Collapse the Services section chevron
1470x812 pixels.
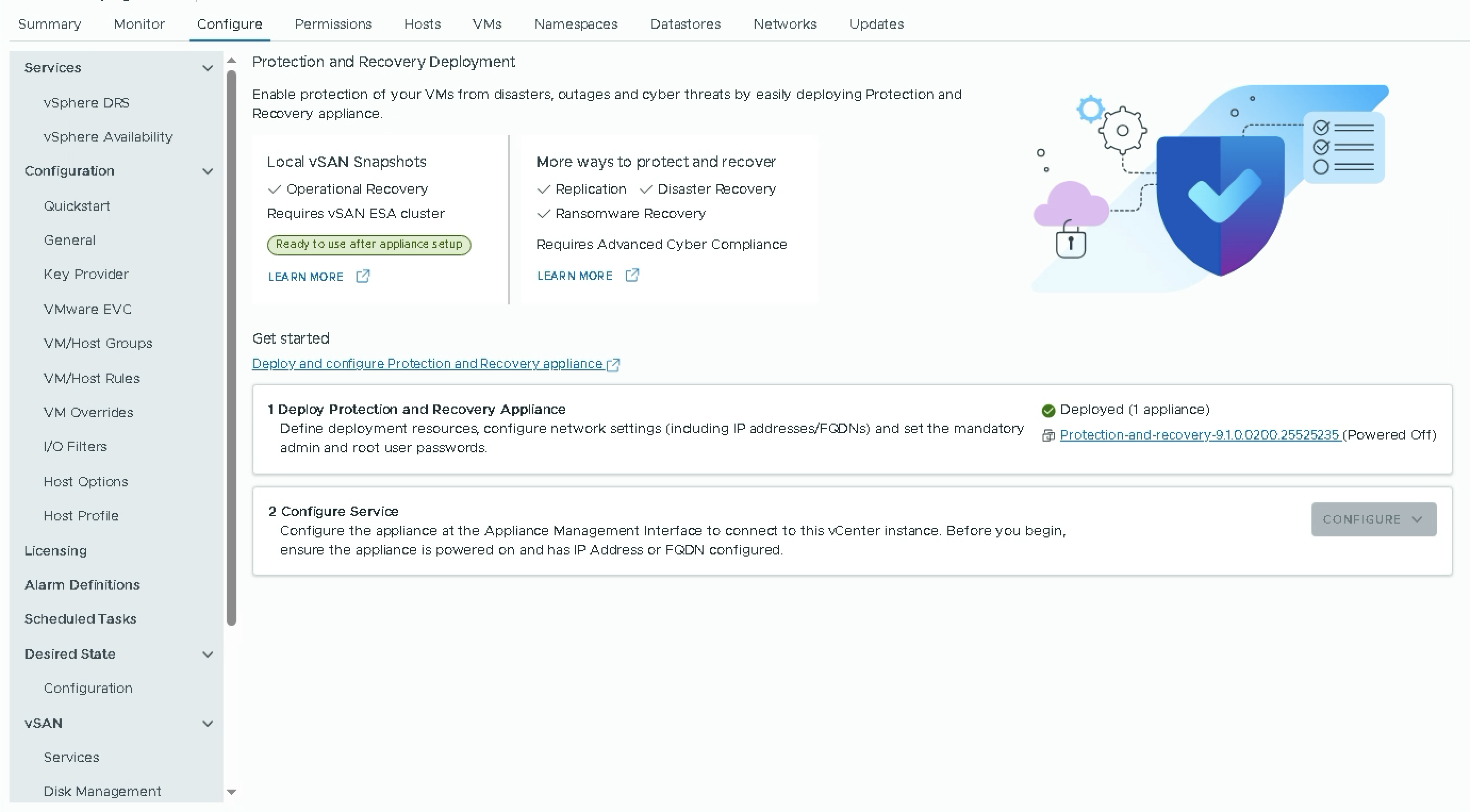[208, 68]
